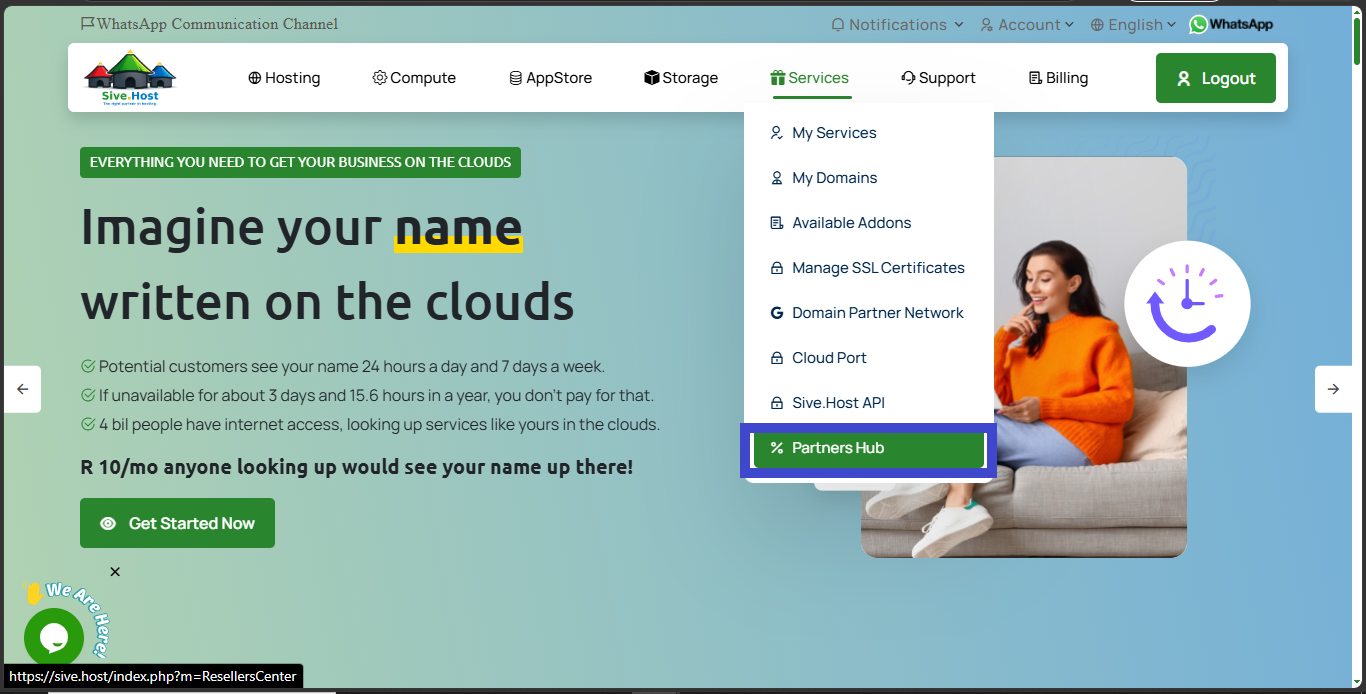The image size is (1366, 694).
Task: Open the Support menu
Action: click(x=938, y=78)
